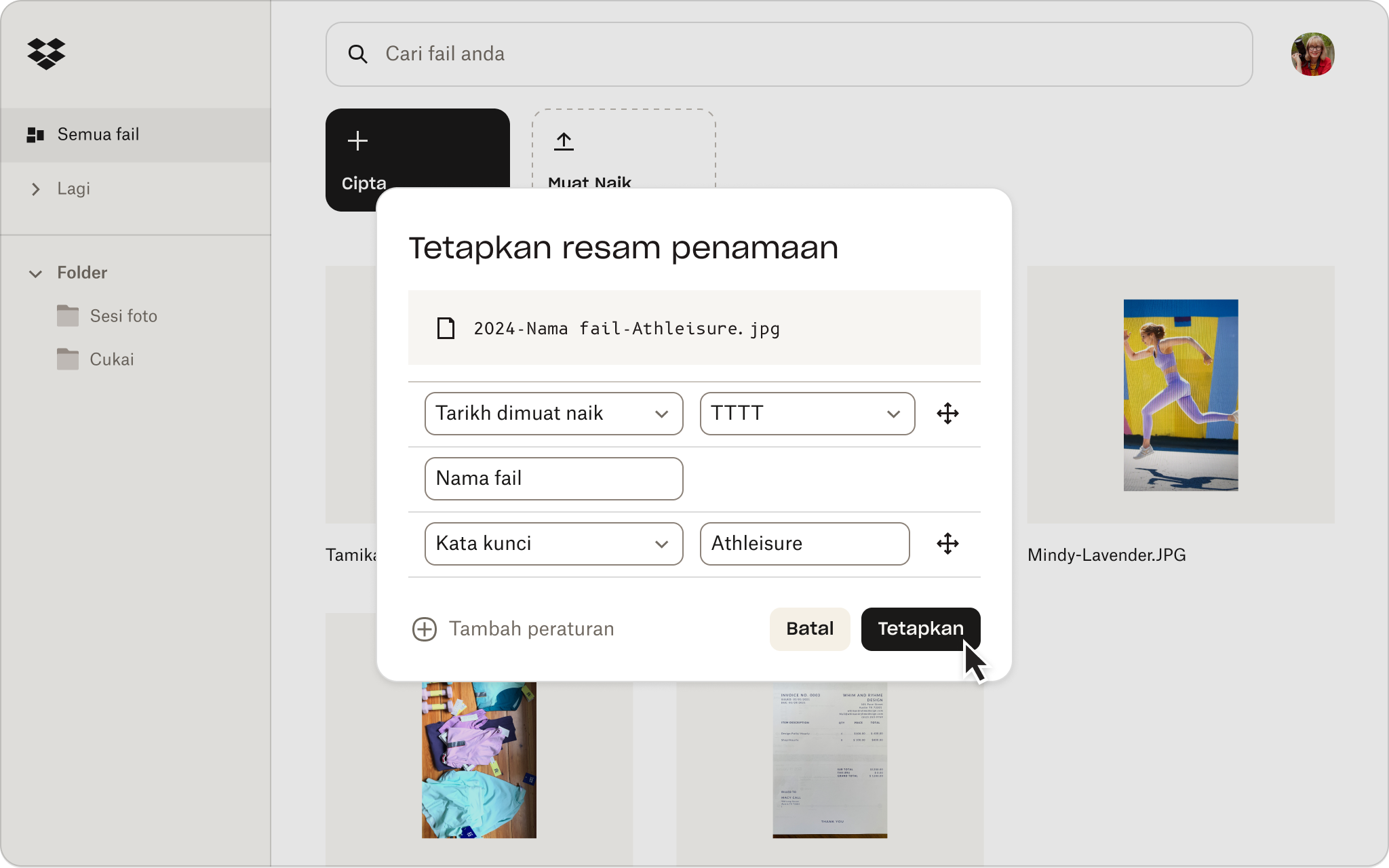Screen dimensions: 1389x868
Task: Click the Sesi foto folder icon
Action: click(x=68, y=316)
